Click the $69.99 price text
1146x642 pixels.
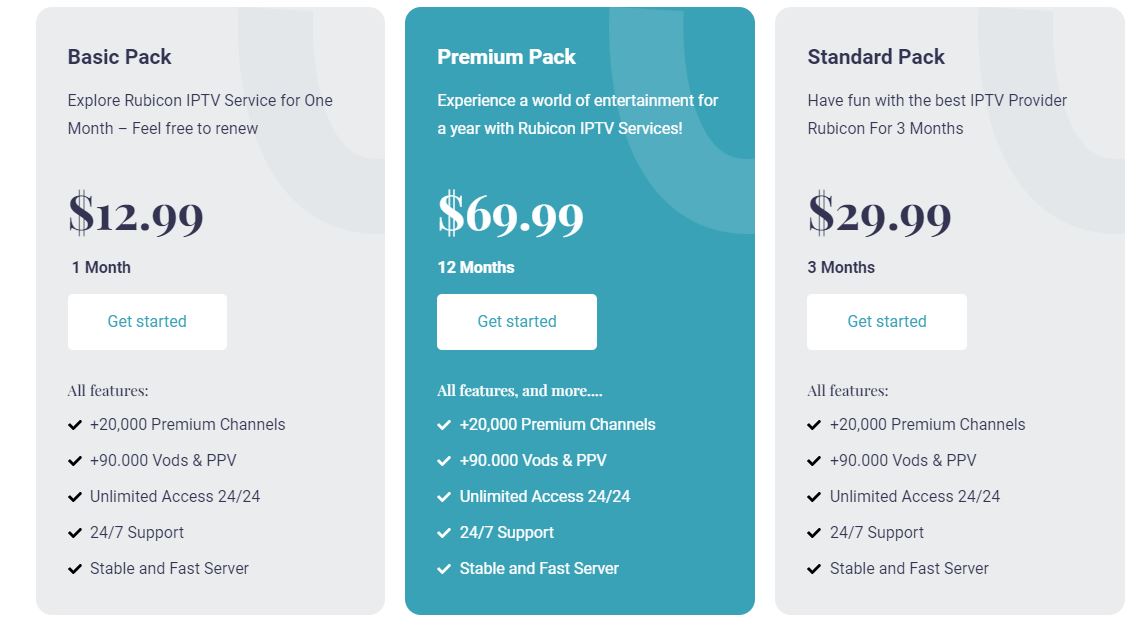coord(510,214)
